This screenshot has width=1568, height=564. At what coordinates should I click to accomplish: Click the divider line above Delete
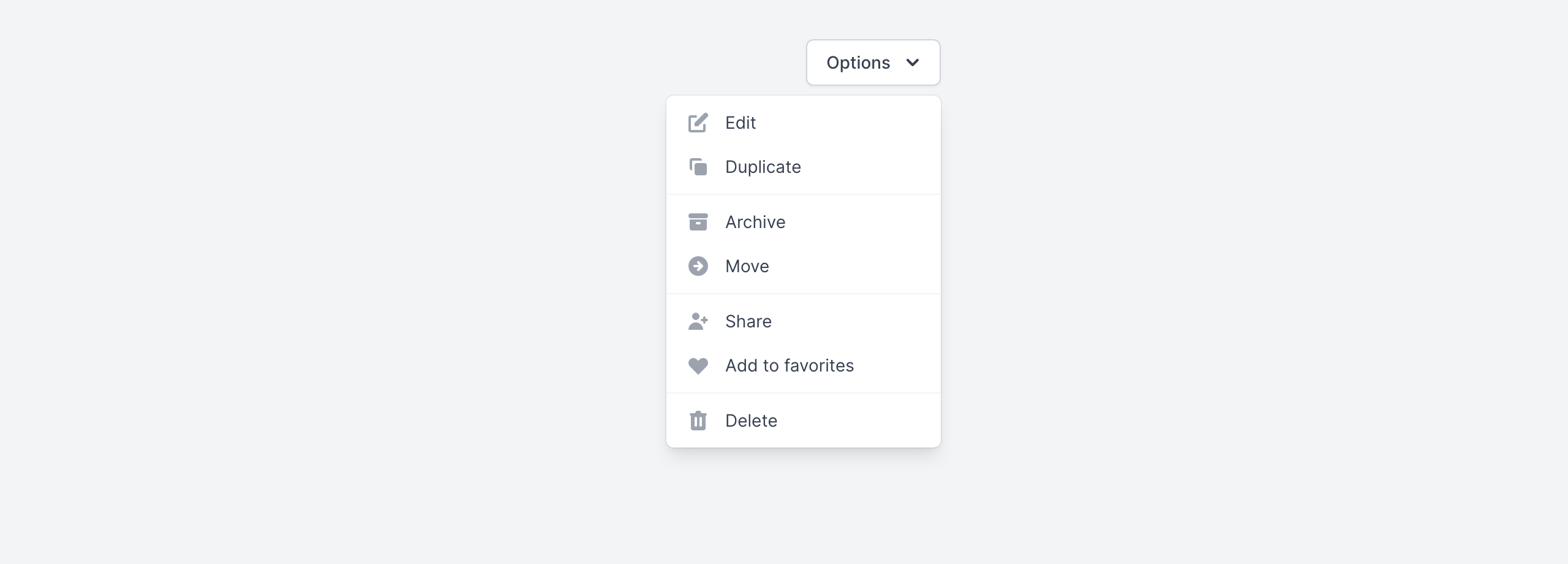coord(803,393)
